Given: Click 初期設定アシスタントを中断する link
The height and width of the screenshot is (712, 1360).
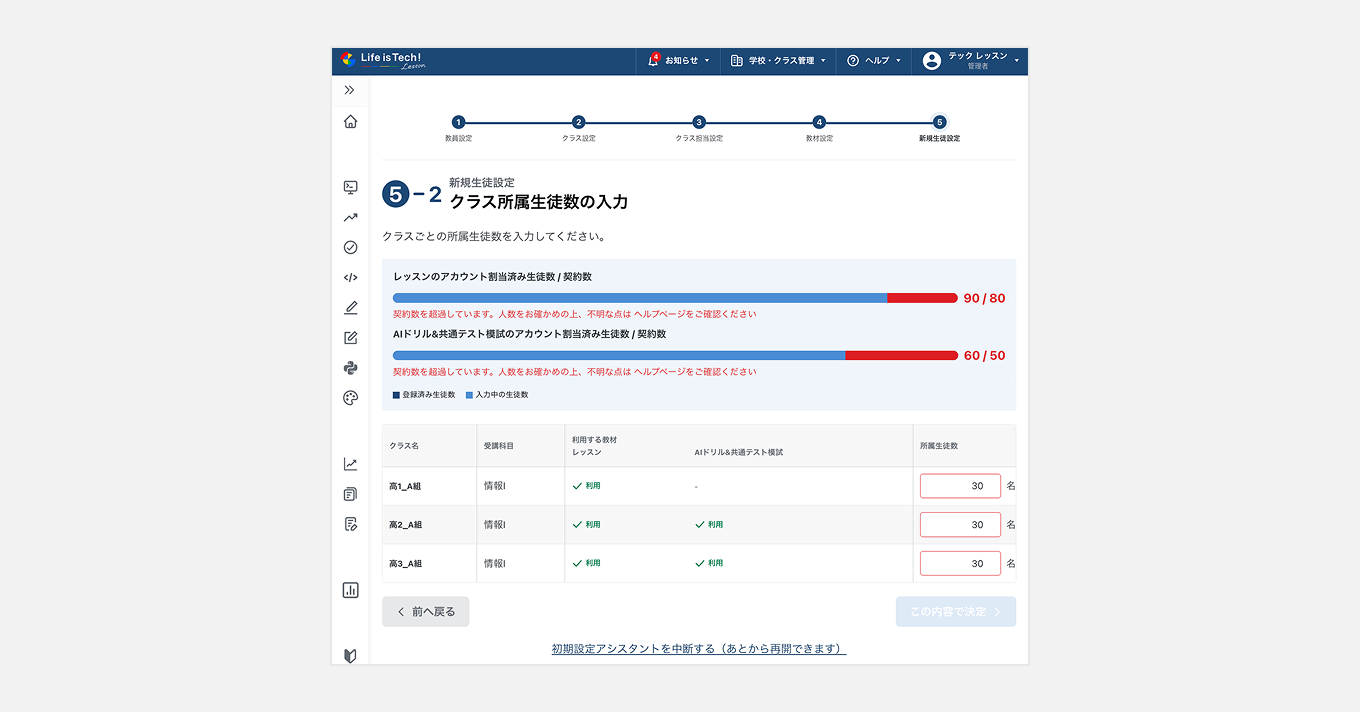Looking at the screenshot, I should coord(699,649).
